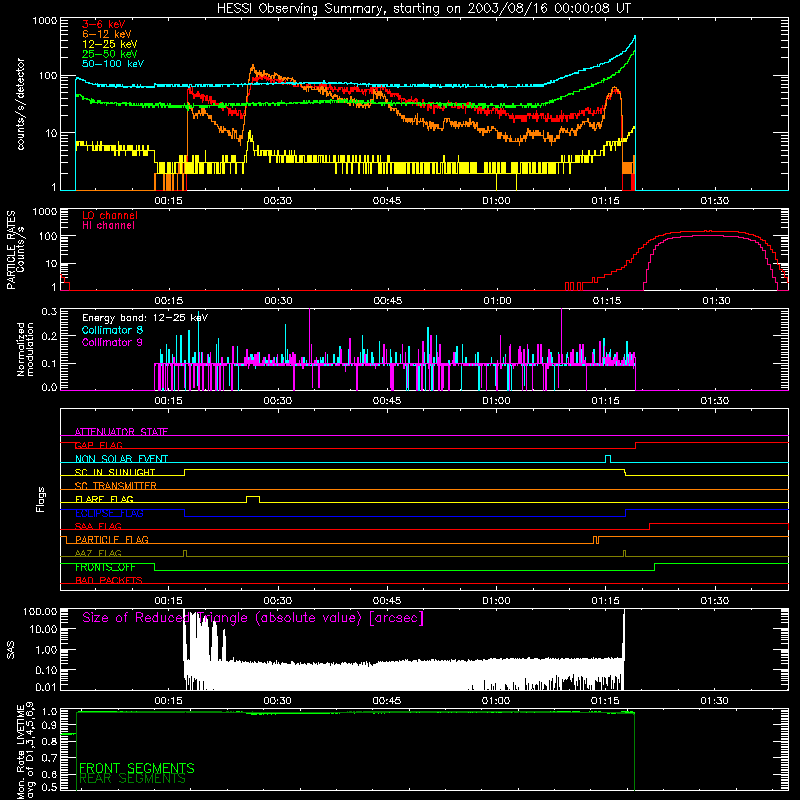Click the 6-12 keV flare peak near 00:27
800x800 pixels.
252,66
